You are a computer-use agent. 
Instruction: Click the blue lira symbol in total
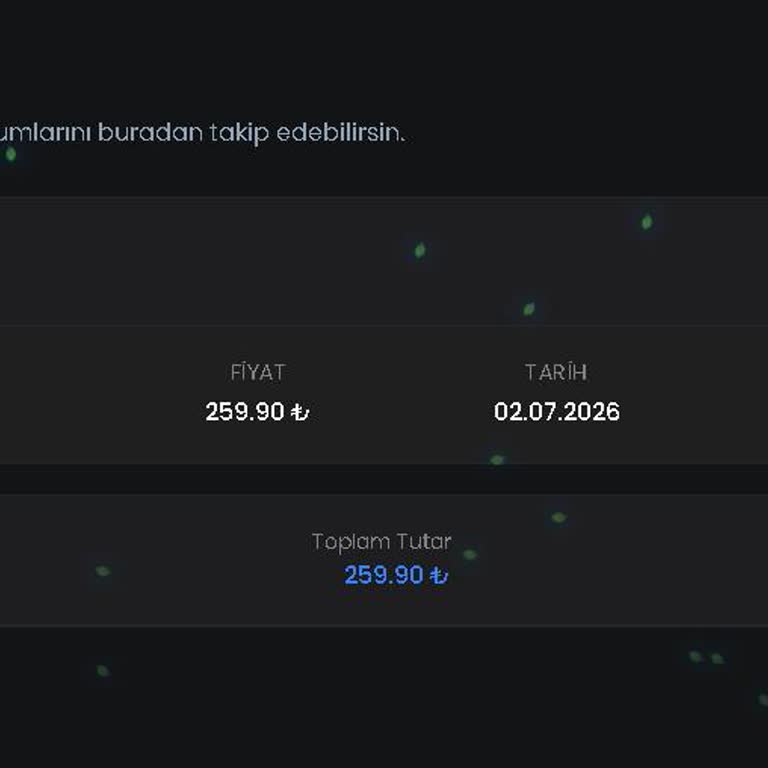(x=439, y=575)
